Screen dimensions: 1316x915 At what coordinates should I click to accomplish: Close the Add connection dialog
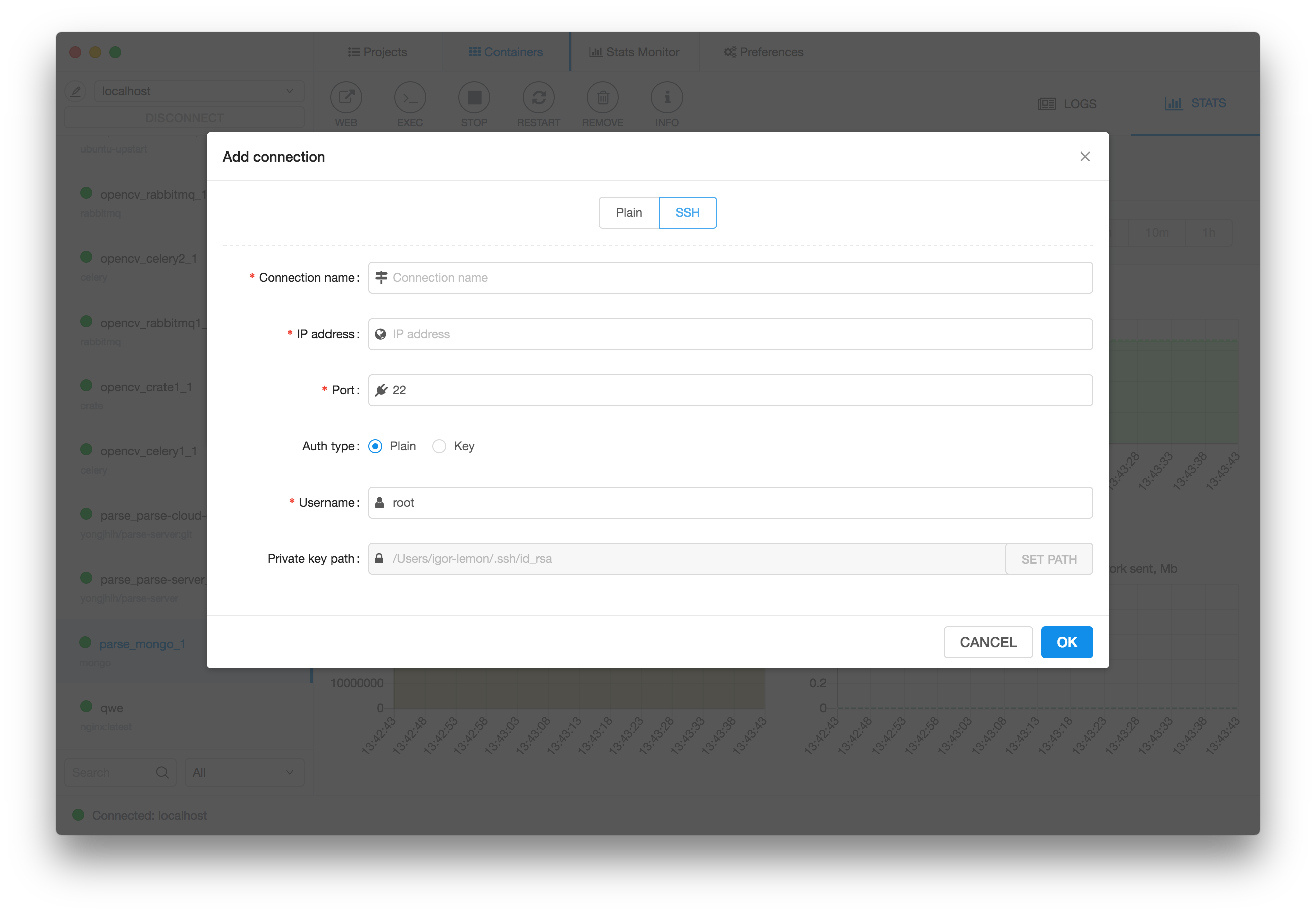tap(1084, 157)
